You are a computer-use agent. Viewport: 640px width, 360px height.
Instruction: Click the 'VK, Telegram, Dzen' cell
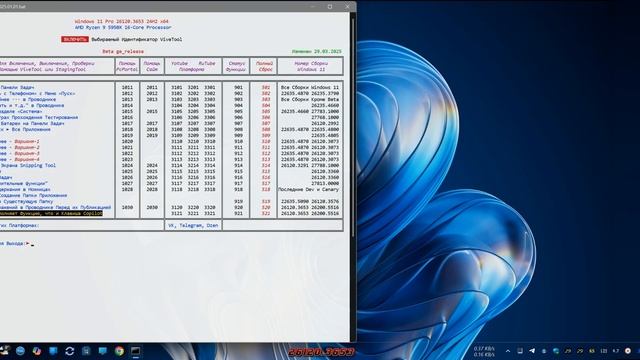[193, 225]
